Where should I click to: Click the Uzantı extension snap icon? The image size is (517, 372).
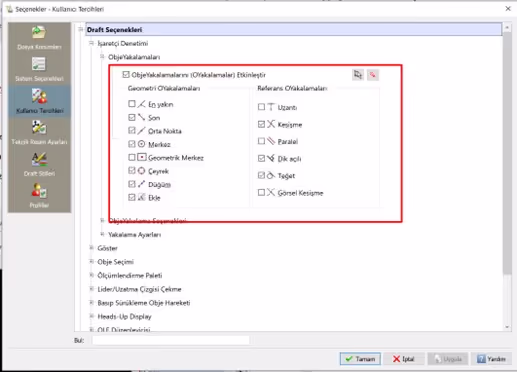(x=271, y=107)
